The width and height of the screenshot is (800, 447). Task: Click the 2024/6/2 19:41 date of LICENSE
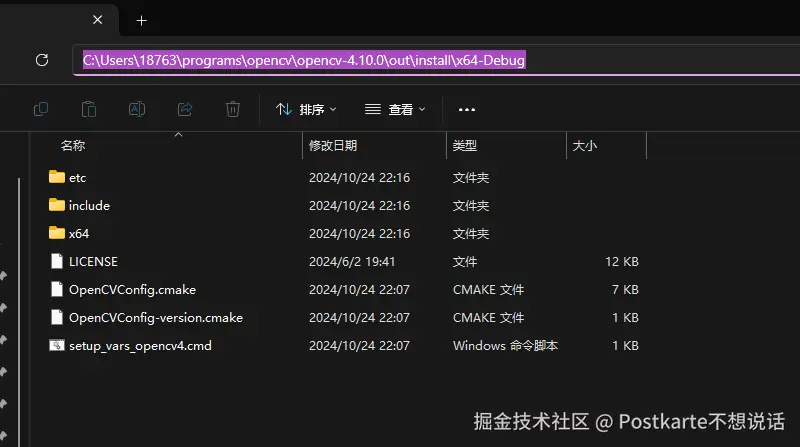tap(352, 262)
